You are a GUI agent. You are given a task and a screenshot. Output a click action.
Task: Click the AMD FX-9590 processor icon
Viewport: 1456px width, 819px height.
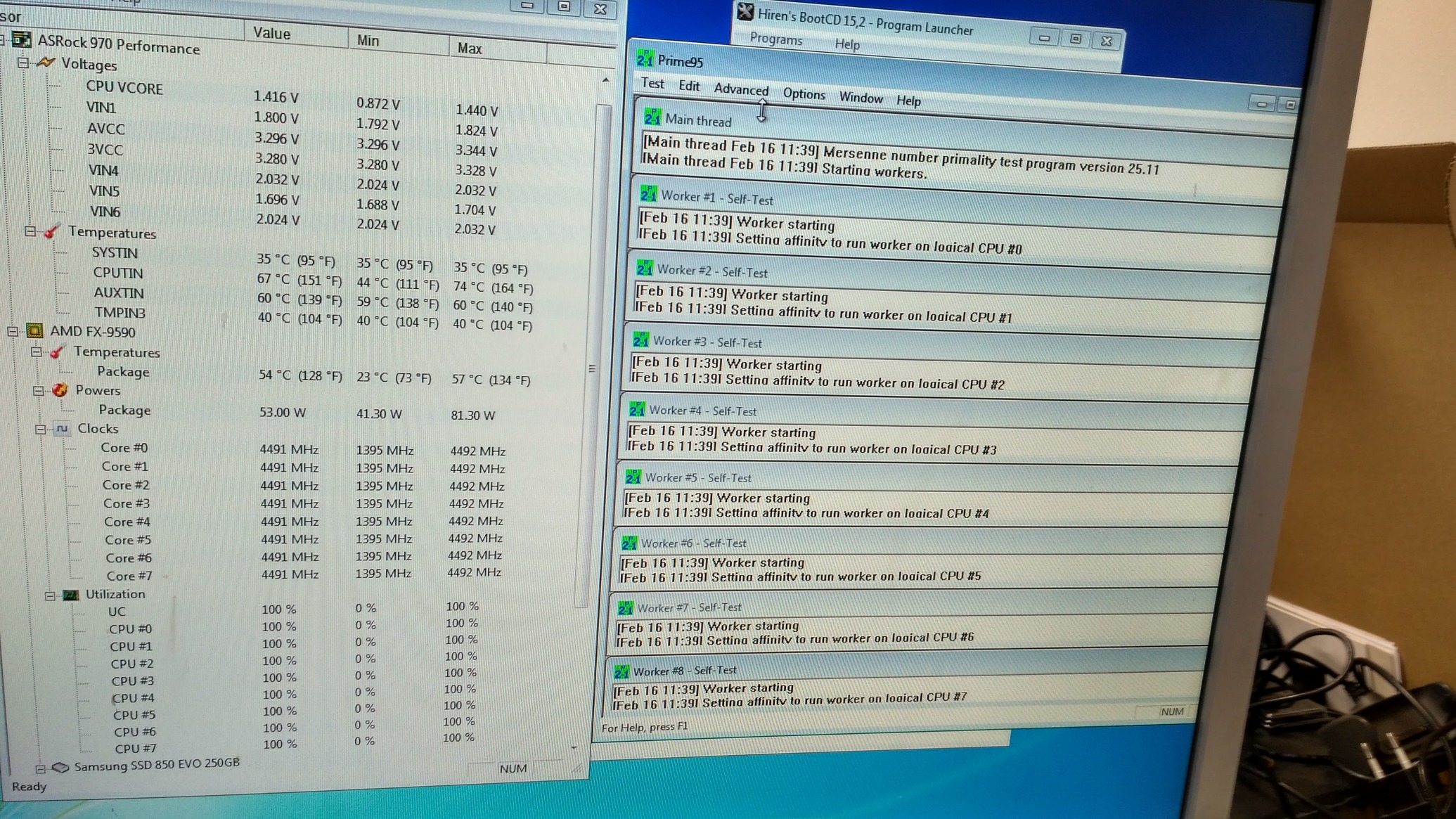click(34, 330)
